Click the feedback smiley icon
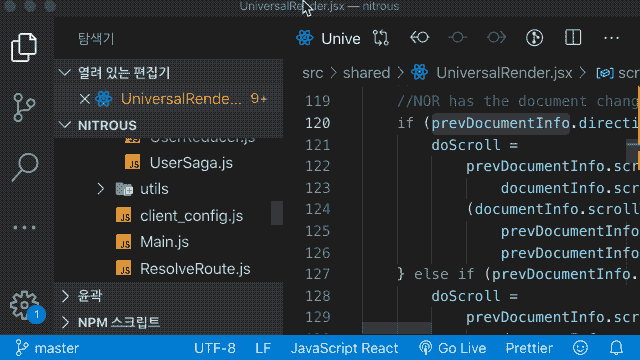 (580, 348)
